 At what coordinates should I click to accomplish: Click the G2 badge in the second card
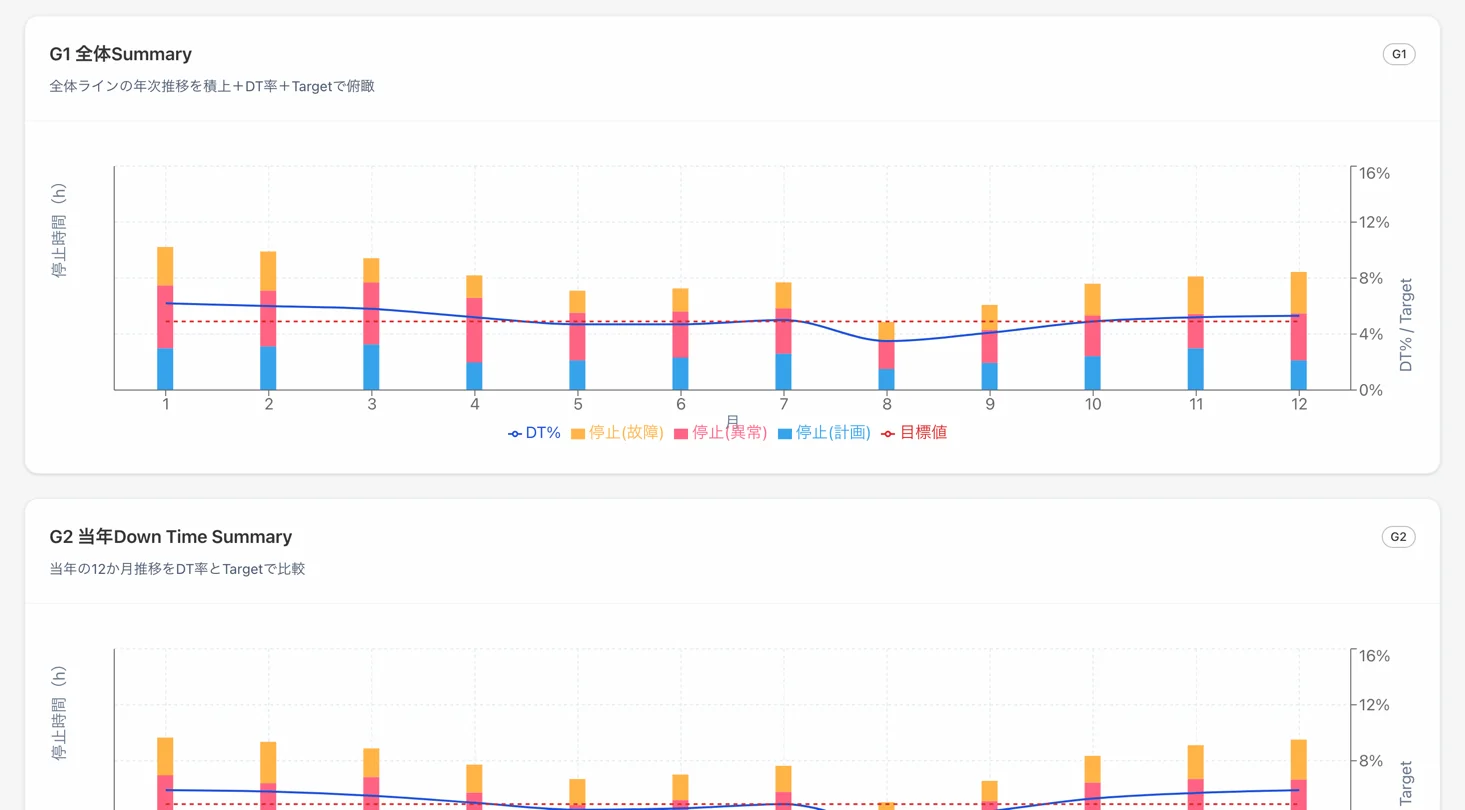pyautogui.click(x=1398, y=537)
